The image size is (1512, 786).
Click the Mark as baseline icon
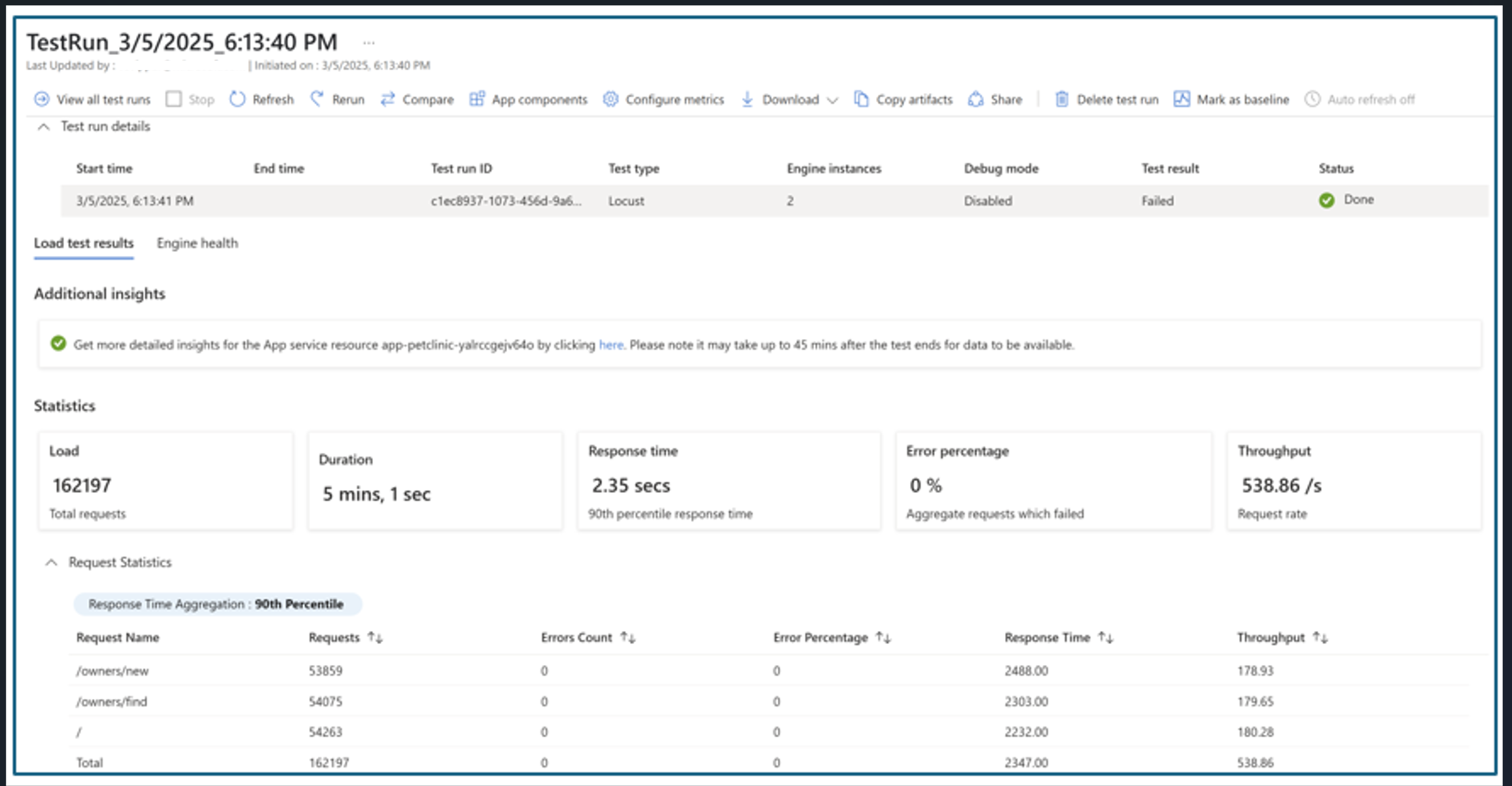1182,99
